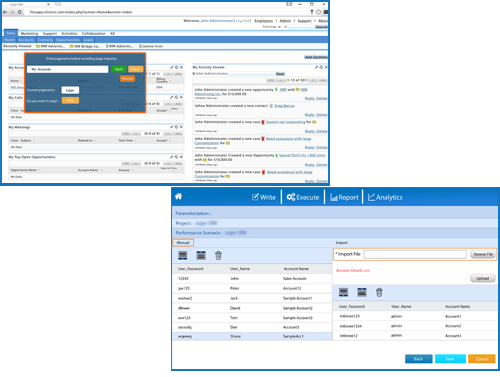
Task: Open the Write tab
Action: click(x=264, y=197)
